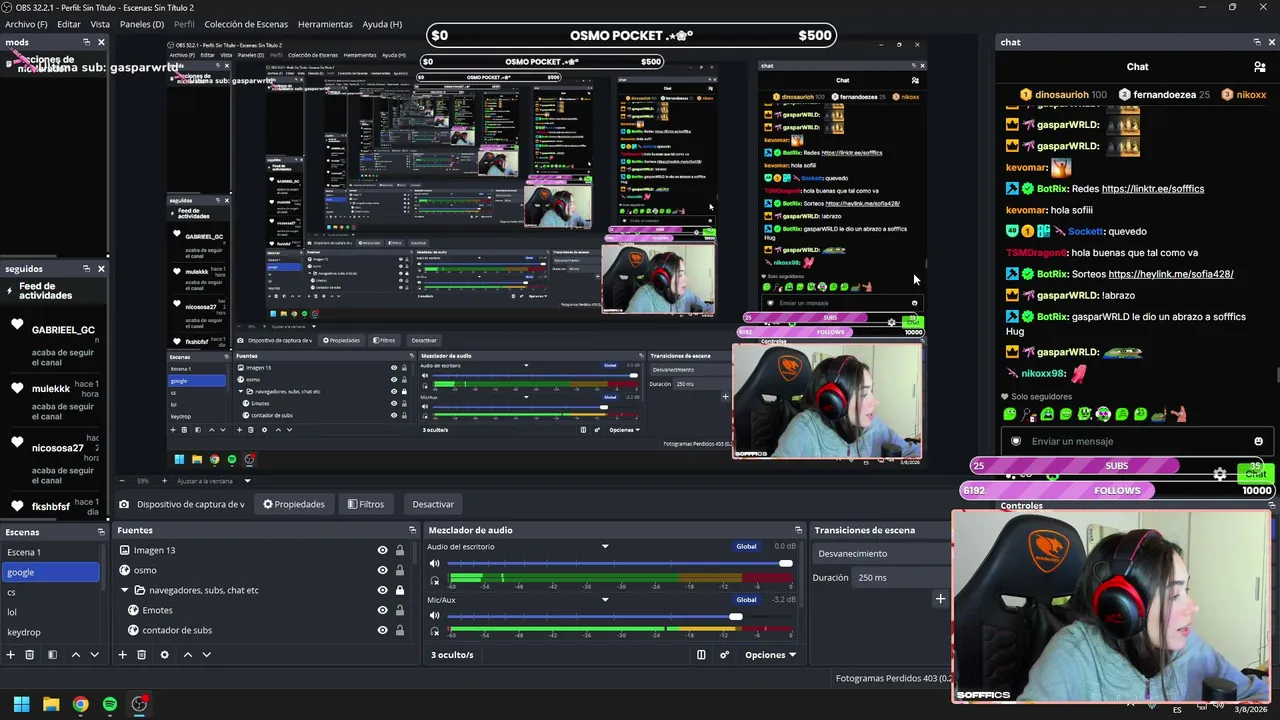Move scene down in Escenas toolbar
Viewport: 1280px width, 720px height.
tap(95, 655)
